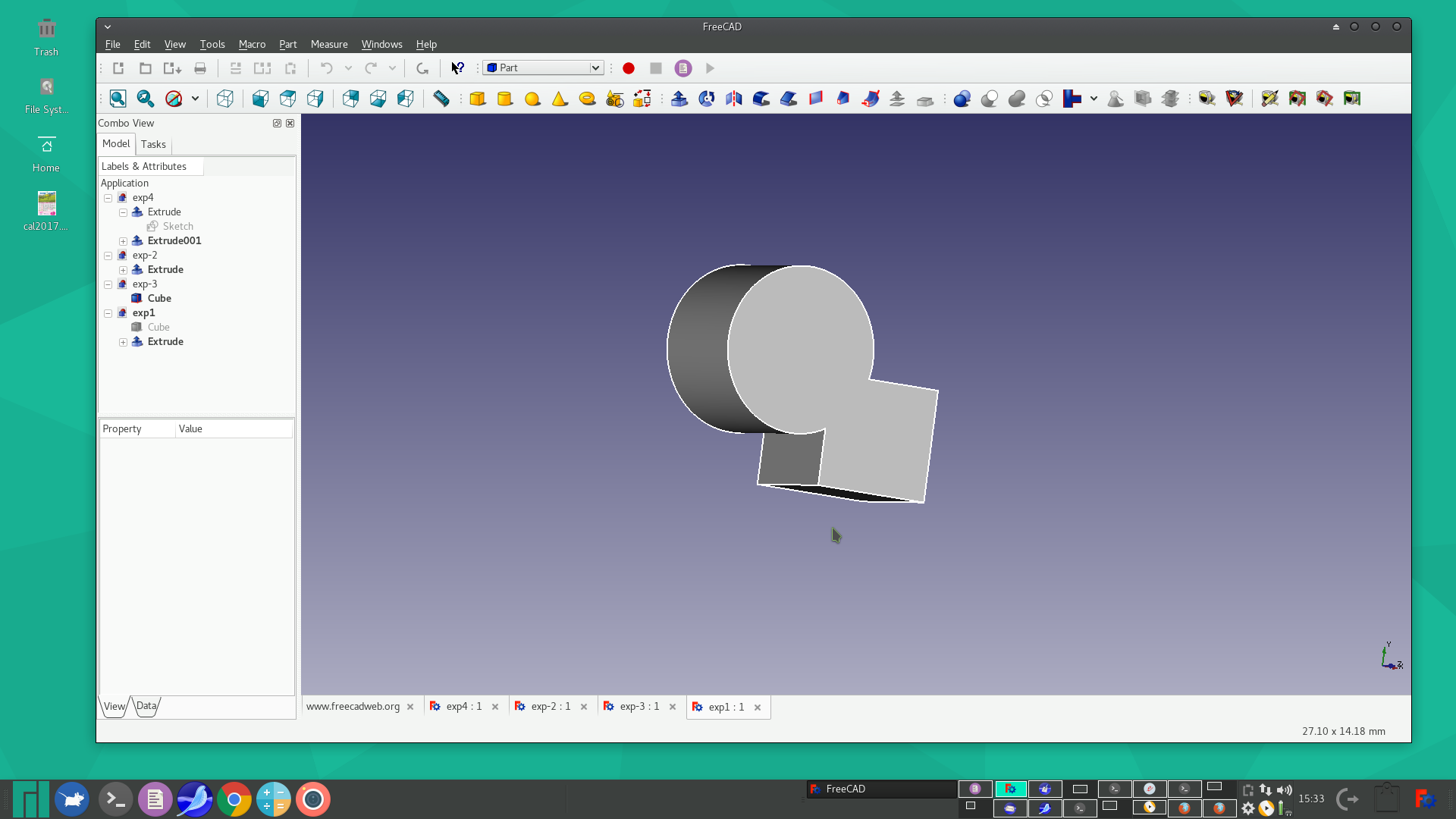This screenshot has width=1456, height=819.
Task: Open the Measure distance ruler tool
Action: 441,99
